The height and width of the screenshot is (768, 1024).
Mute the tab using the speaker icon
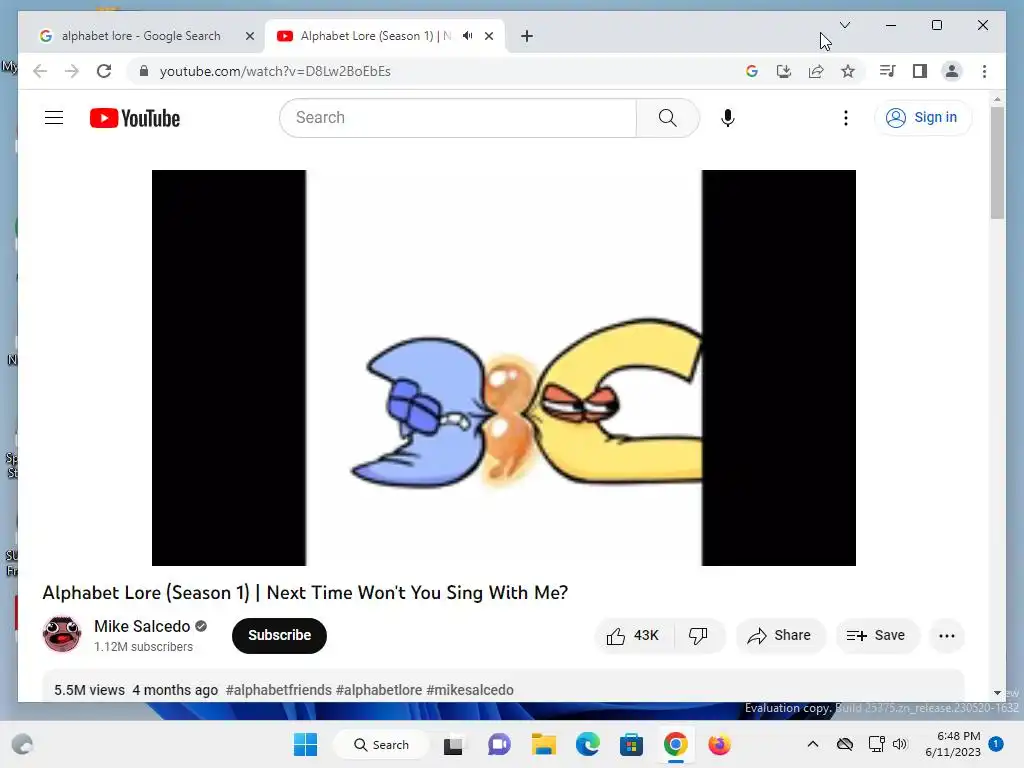tap(468, 36)
